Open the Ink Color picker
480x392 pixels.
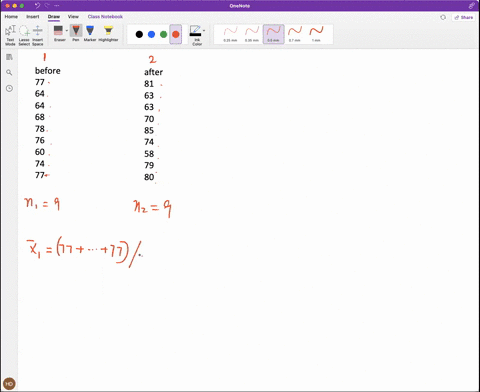tap(196, 35)
